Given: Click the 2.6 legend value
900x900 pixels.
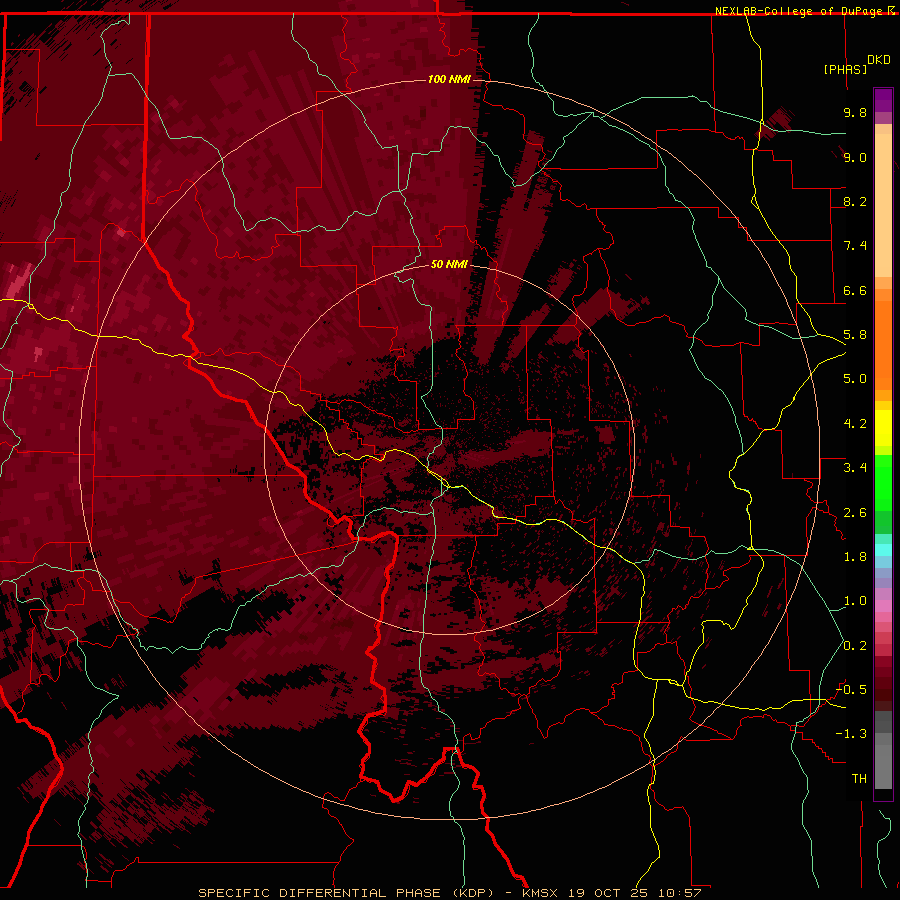Looking at the screenshot, I should pyautogui.click(x=855, y=513).
